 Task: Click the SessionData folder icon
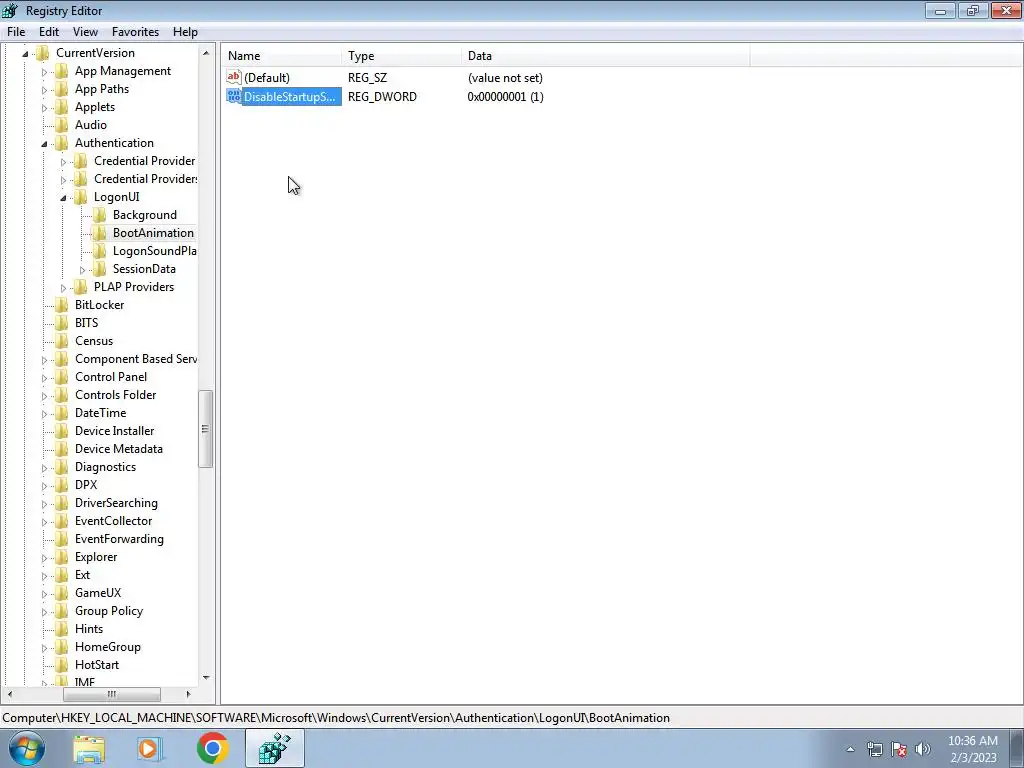click(99, 268)
